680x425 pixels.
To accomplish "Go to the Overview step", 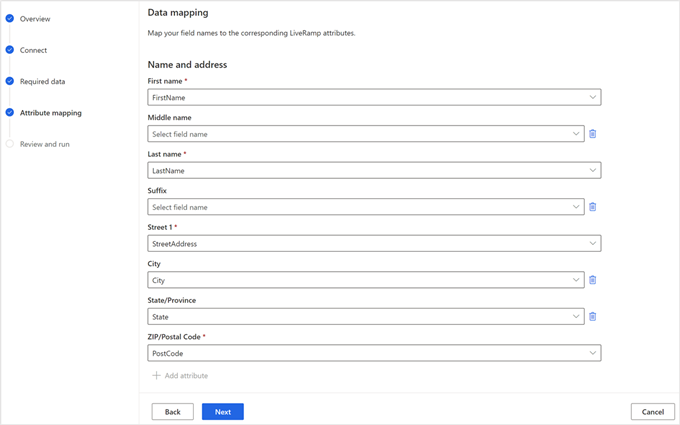I will tap(35, 19).
